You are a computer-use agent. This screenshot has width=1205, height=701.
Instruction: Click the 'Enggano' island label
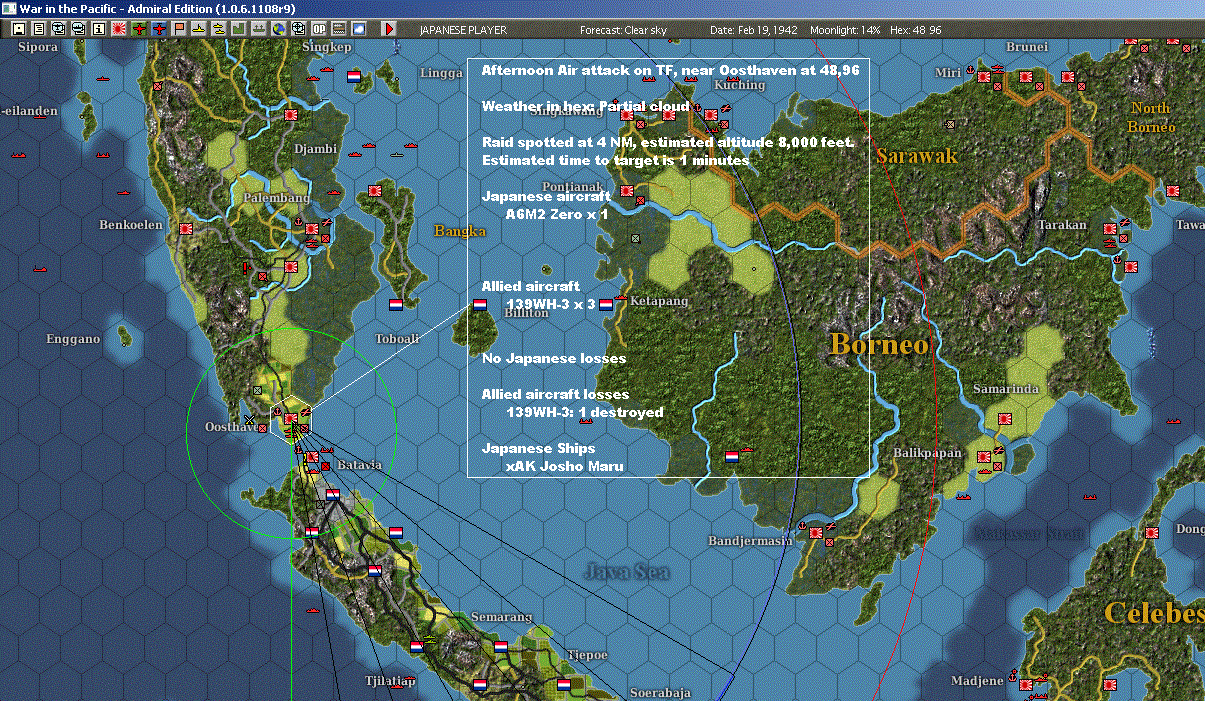[73, 339]
